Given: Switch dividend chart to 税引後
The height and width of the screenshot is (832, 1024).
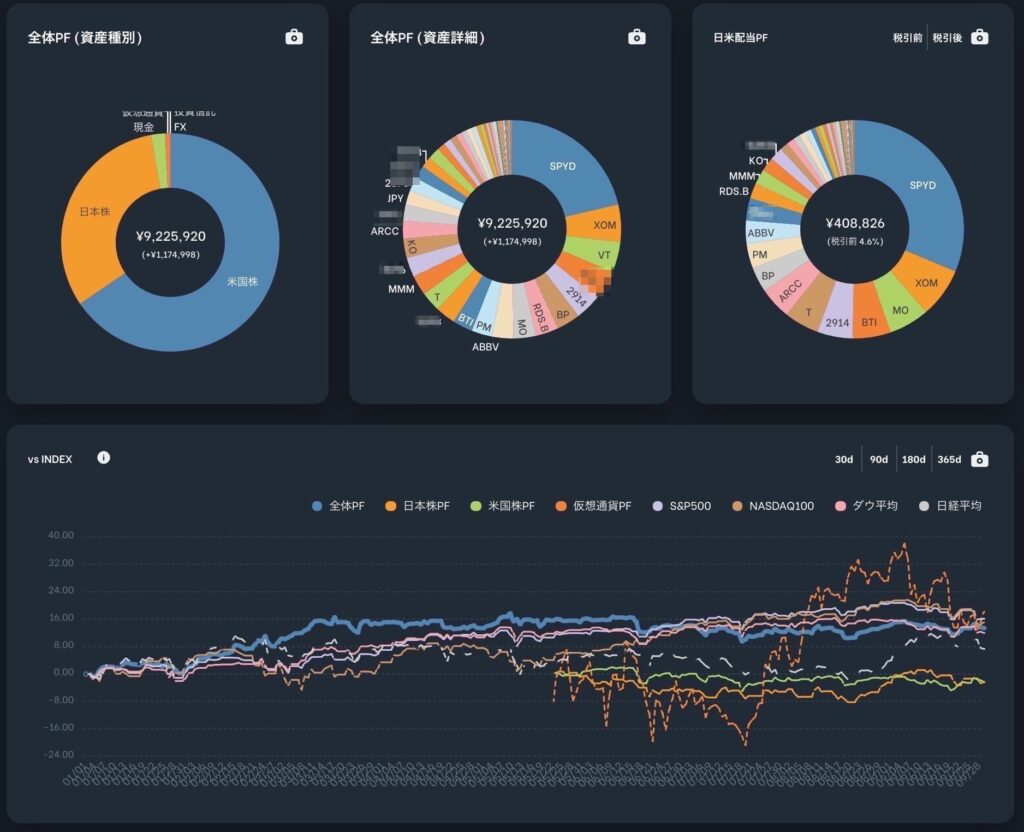Looking at the screenshot, I should 947,38.
